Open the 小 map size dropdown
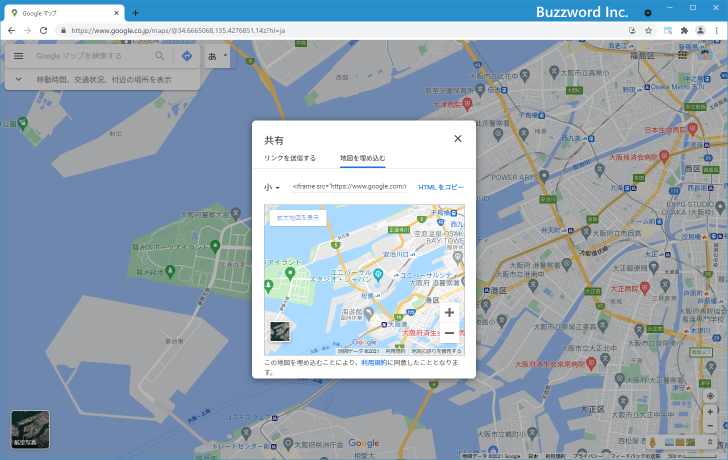Viewport: 728px width, 460px height. point(272,187)
